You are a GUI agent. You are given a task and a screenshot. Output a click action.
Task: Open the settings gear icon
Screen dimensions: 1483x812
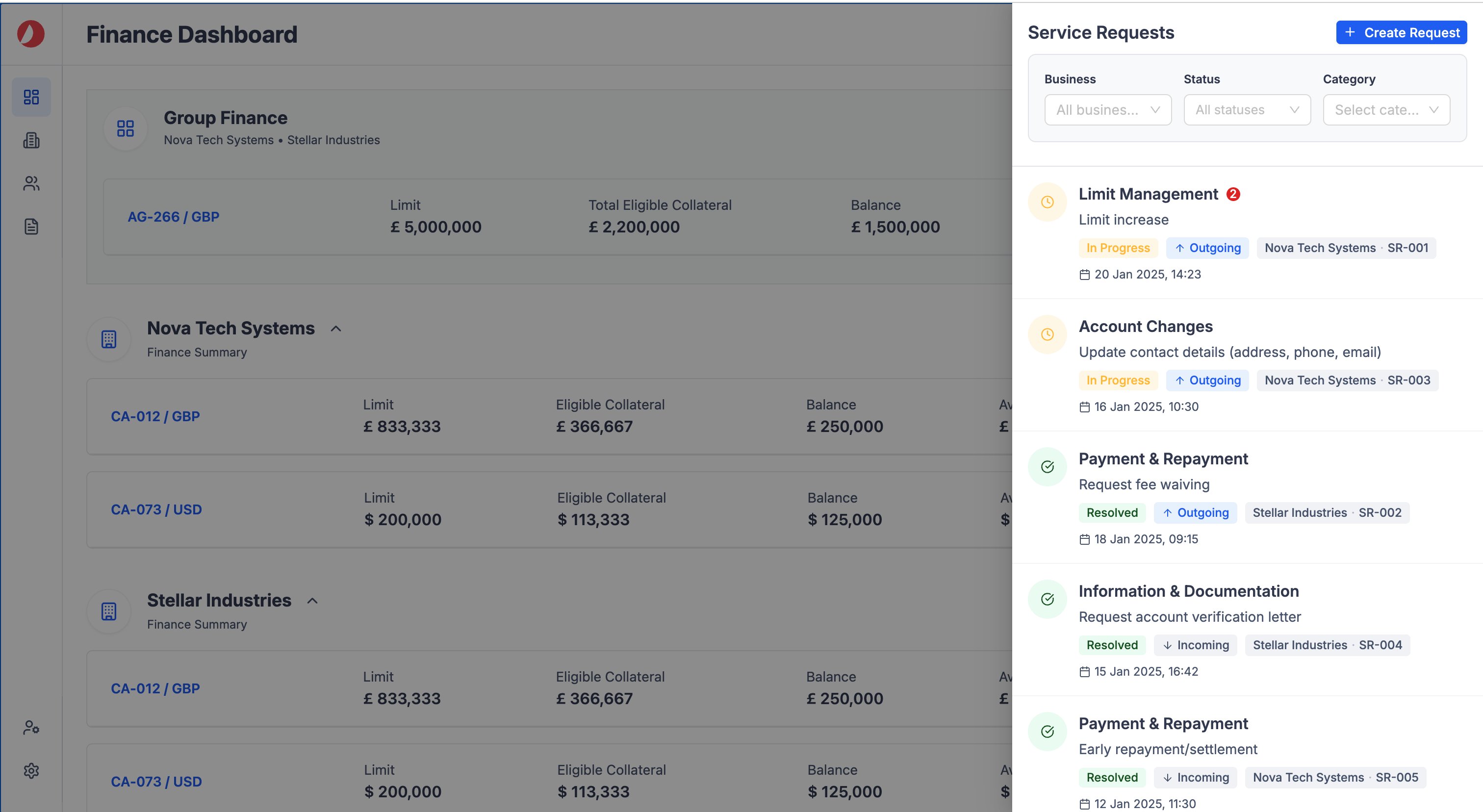pyautogui.click(x=31, y=770)
